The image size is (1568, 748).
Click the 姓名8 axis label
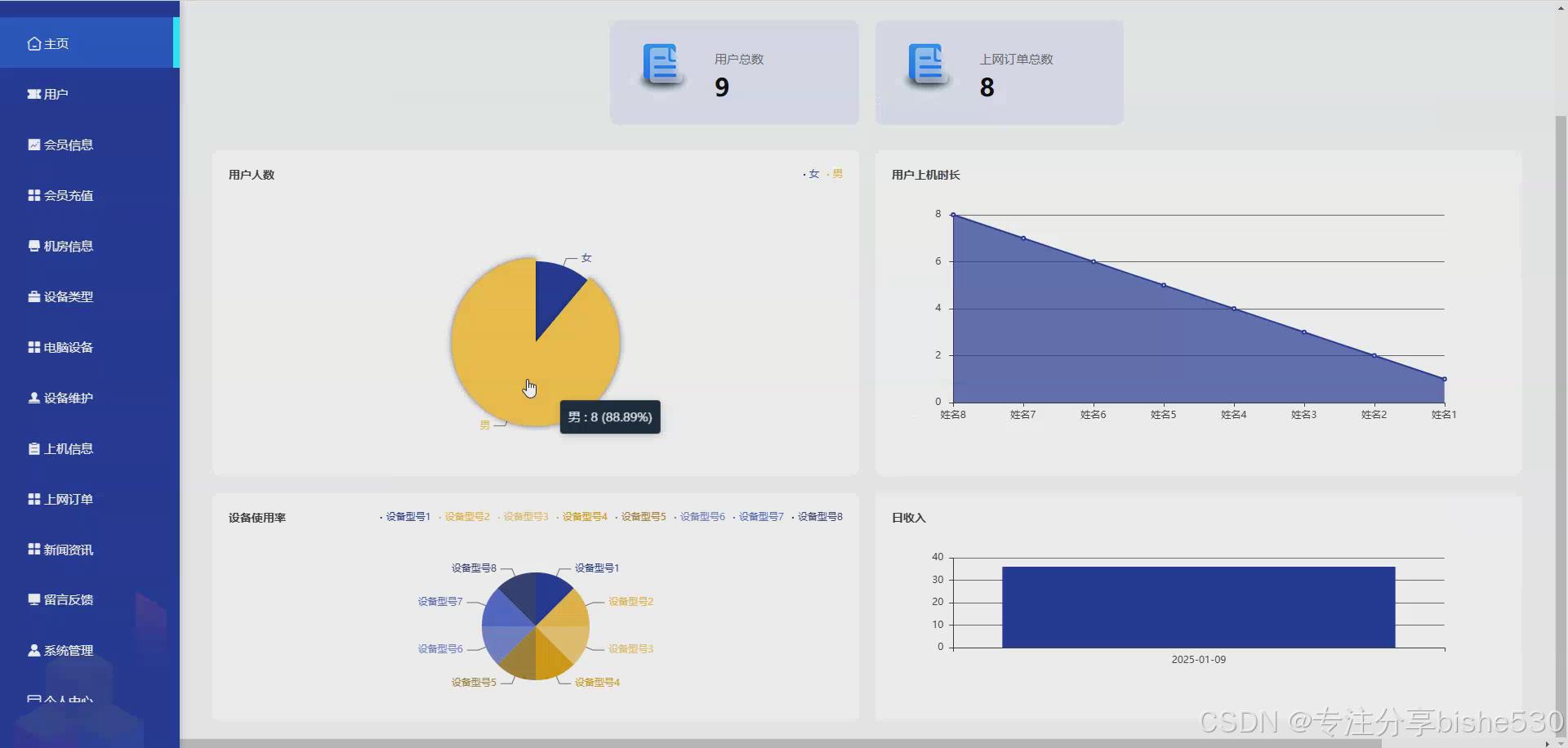(953, 414)
